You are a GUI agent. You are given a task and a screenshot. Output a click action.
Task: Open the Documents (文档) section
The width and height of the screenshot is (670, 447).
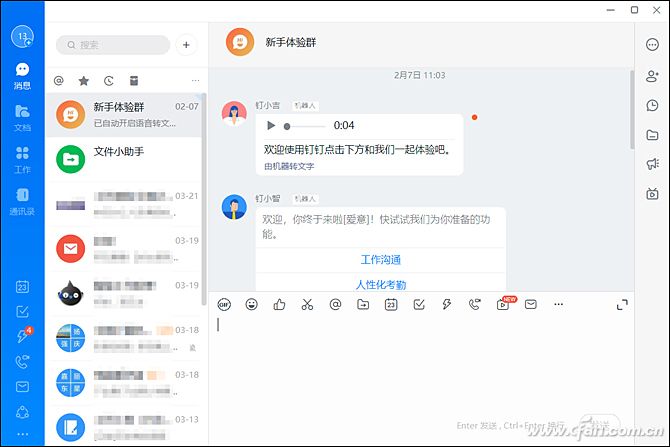click(x=22, y=118)
